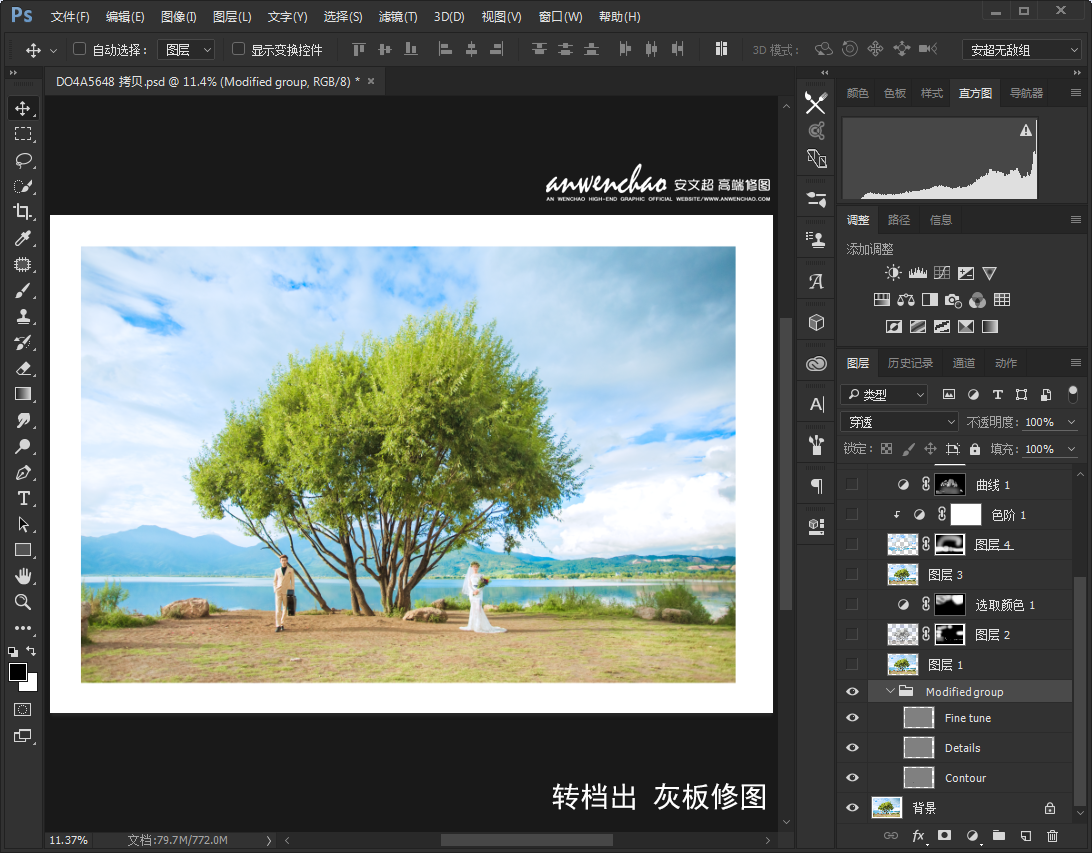The image size is (1092, 853).
Task: Enable the 显示变换控件 checkbox
Action: [238, 49]
